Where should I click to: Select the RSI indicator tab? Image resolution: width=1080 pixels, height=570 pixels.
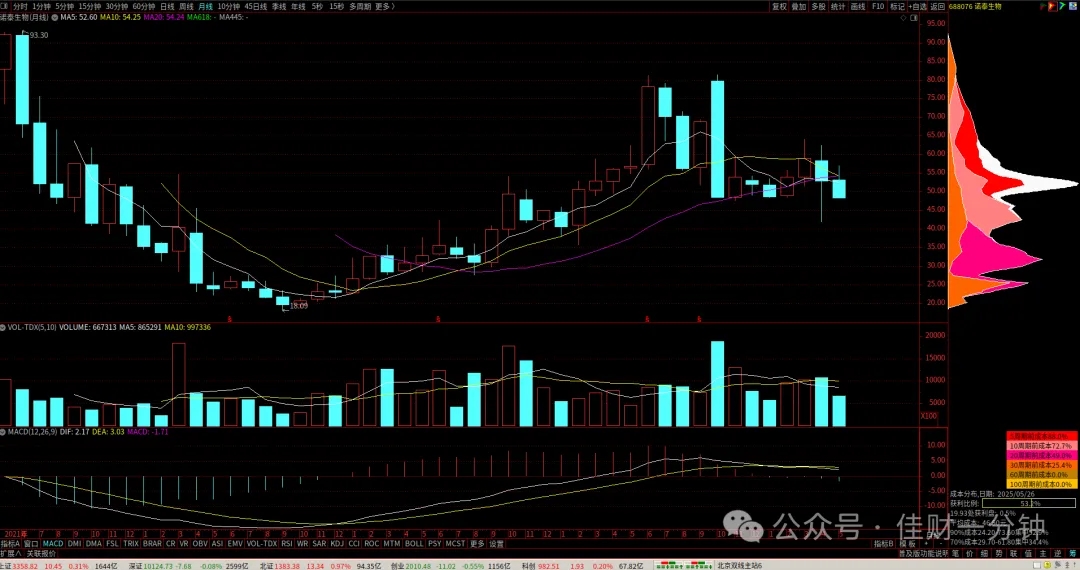(287, 544)
